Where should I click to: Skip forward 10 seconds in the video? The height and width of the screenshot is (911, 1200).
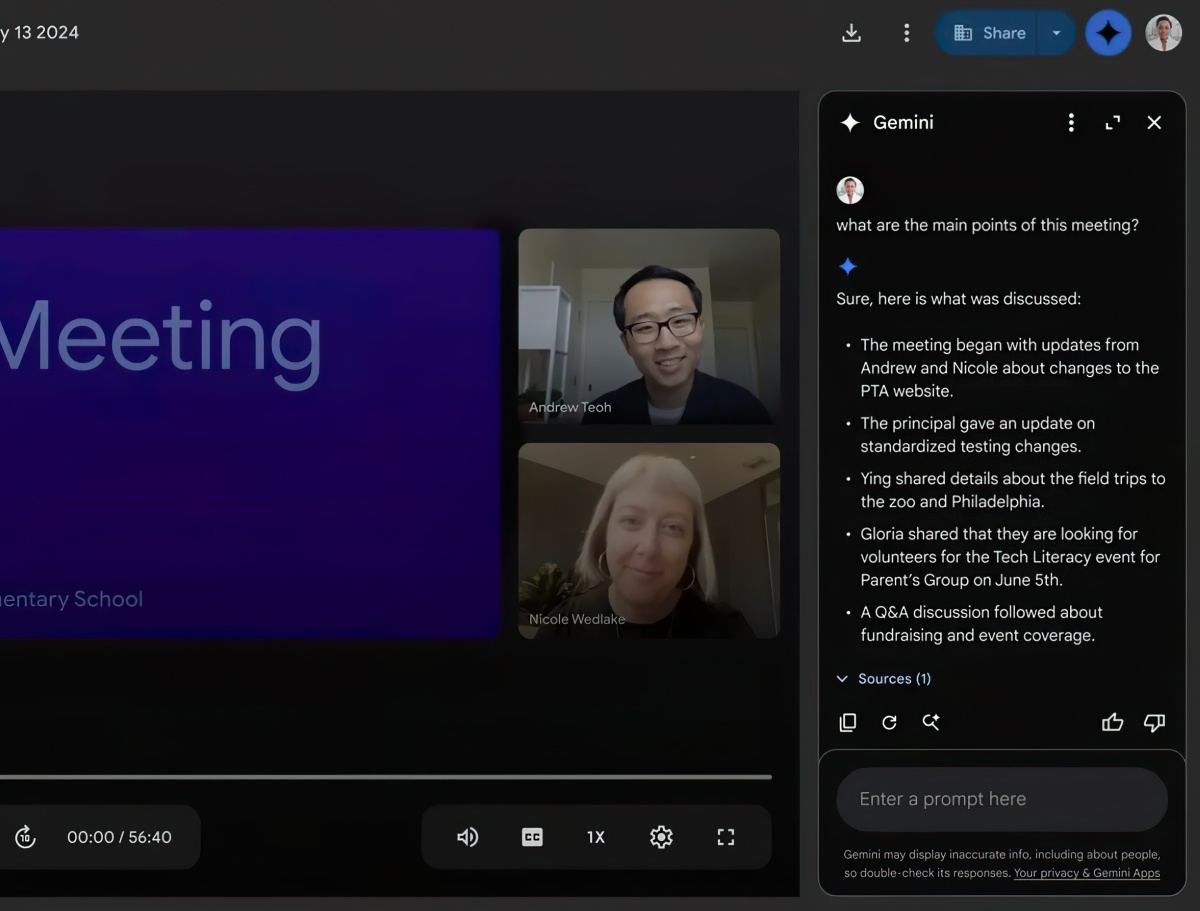[x=25, y=837]
